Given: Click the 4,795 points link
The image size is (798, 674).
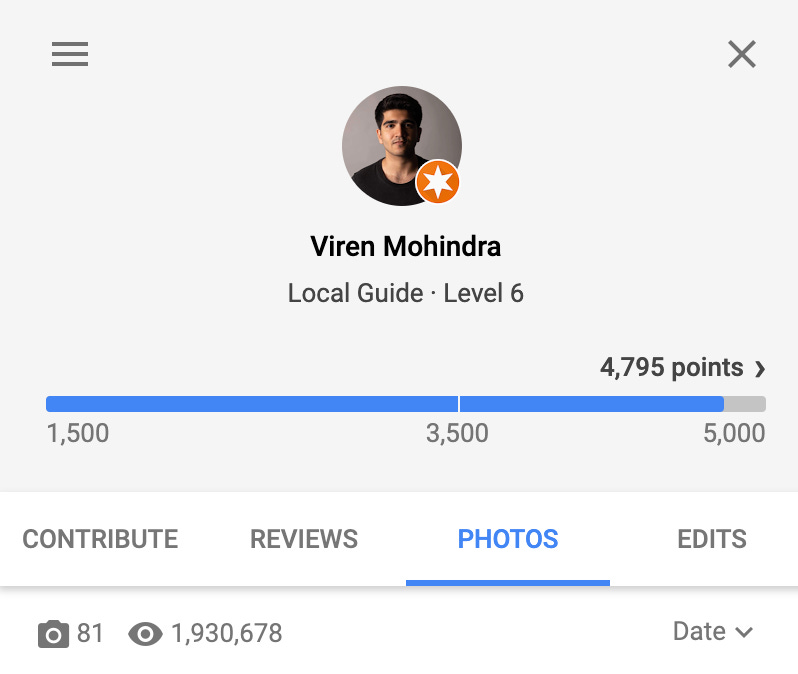Looking at the screenshot, I should 672,368.
